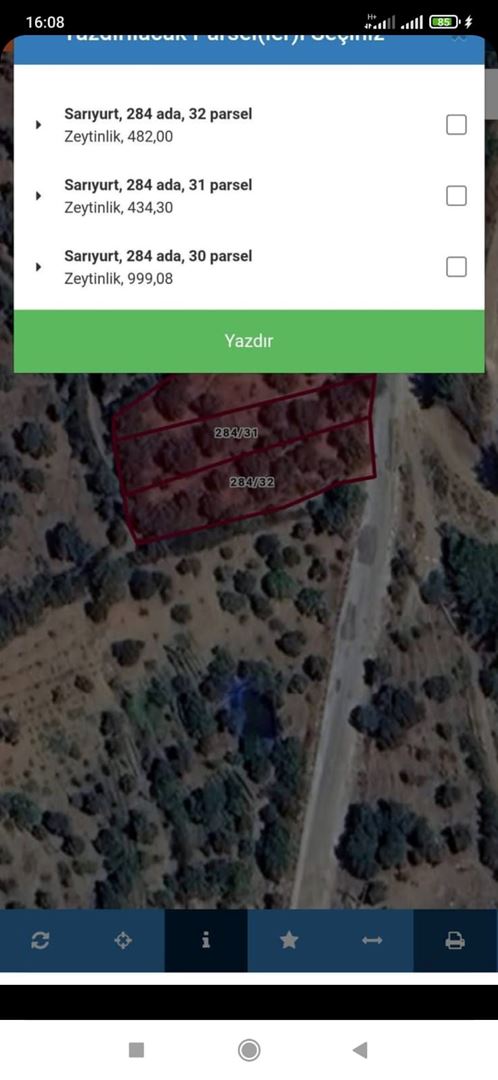498x1080 pixels.
Task: Expand the 284 ada, 32 parsel row
Action: coord(39,125)
